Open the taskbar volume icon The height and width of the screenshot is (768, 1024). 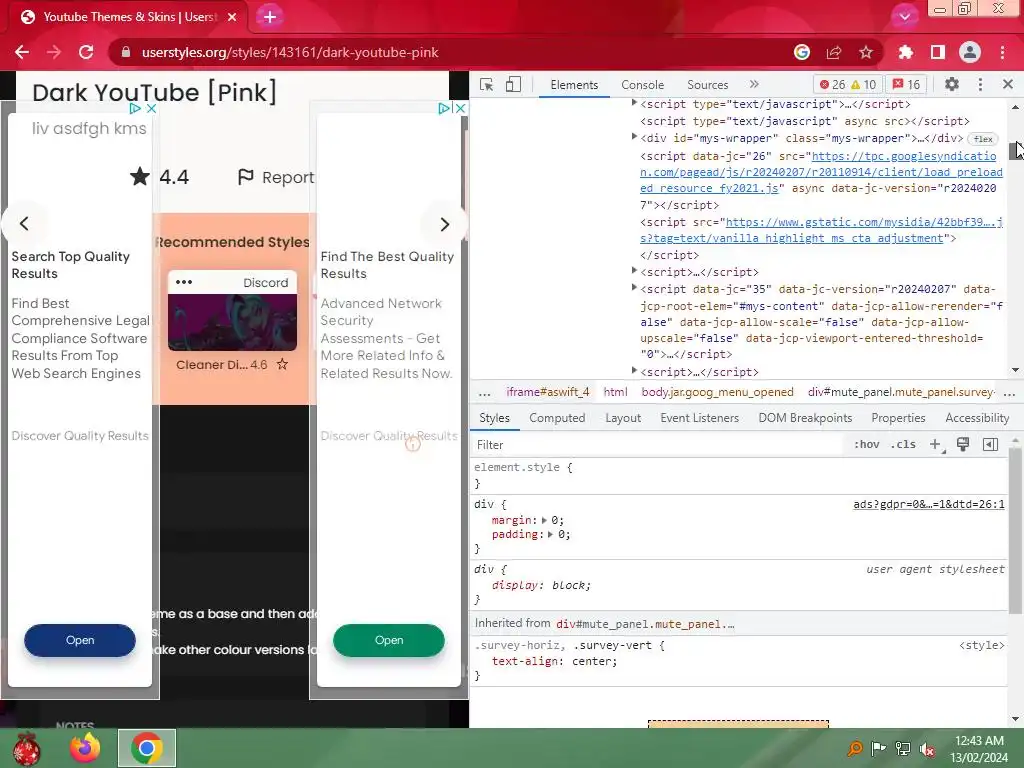tap(927, 749)
